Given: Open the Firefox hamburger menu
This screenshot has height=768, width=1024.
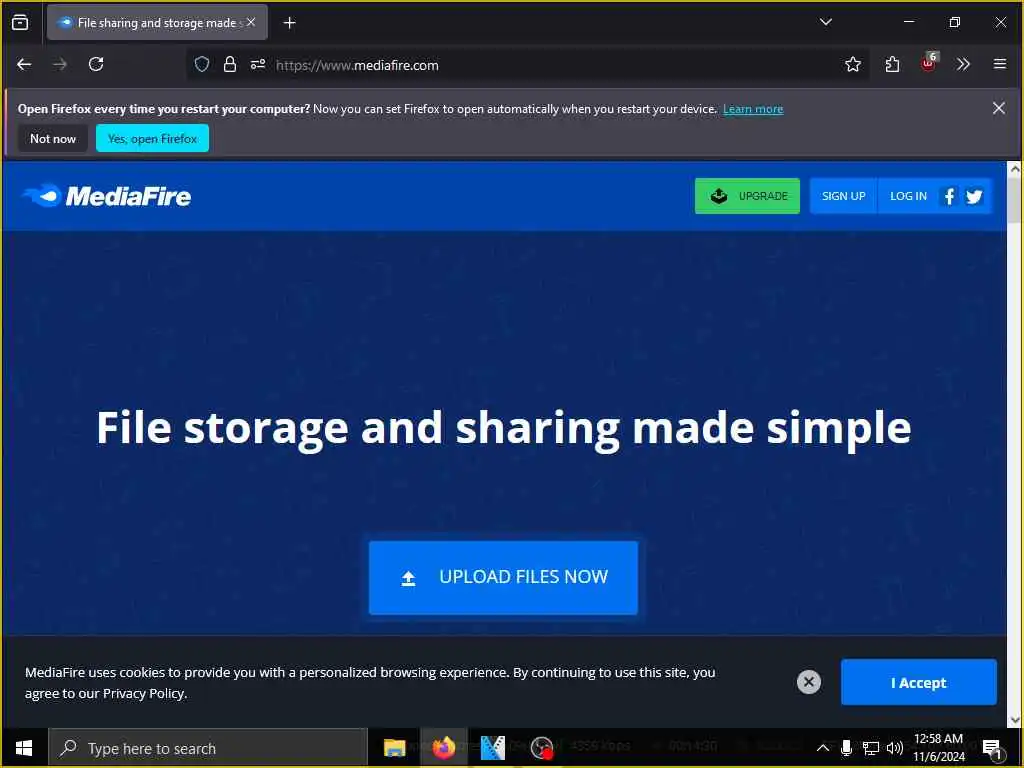Looking at the screenshot, I should (999, 64).
